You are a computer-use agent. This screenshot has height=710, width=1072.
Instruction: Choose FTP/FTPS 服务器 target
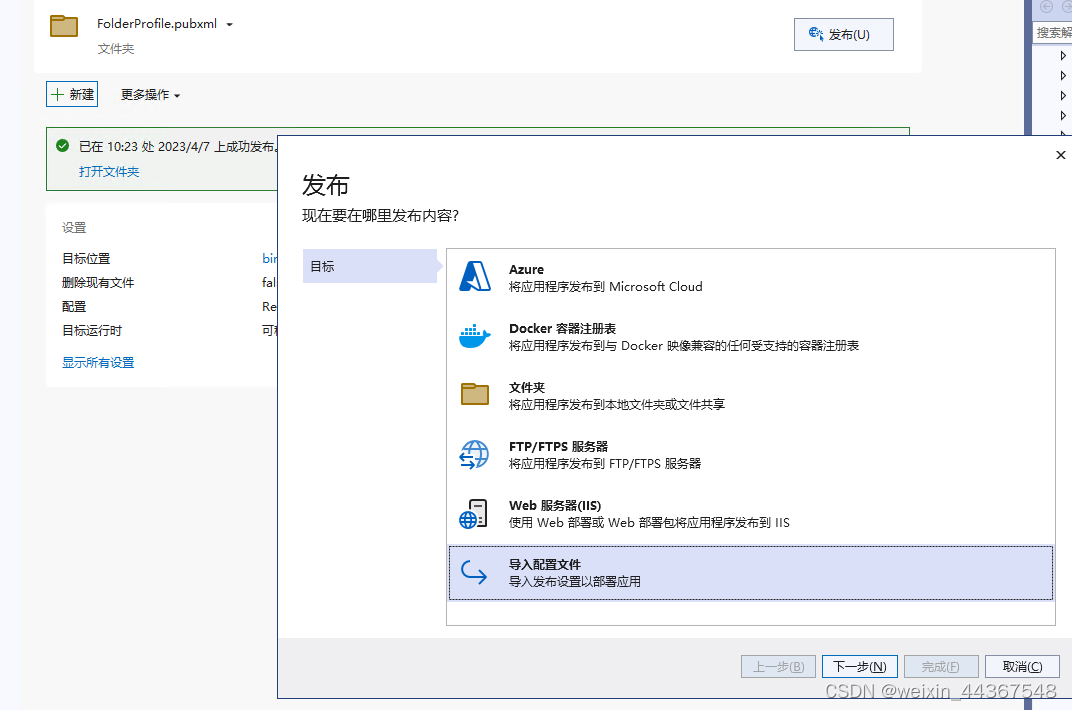click(x=751, y=455)
